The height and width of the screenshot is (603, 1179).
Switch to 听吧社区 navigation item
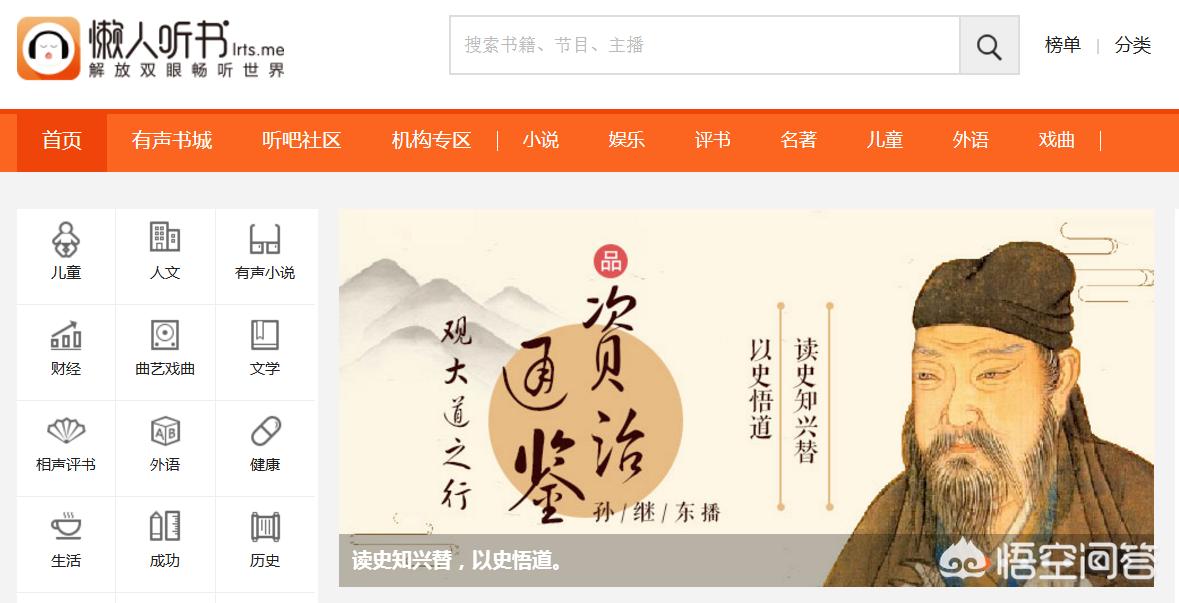pos(302,141)
